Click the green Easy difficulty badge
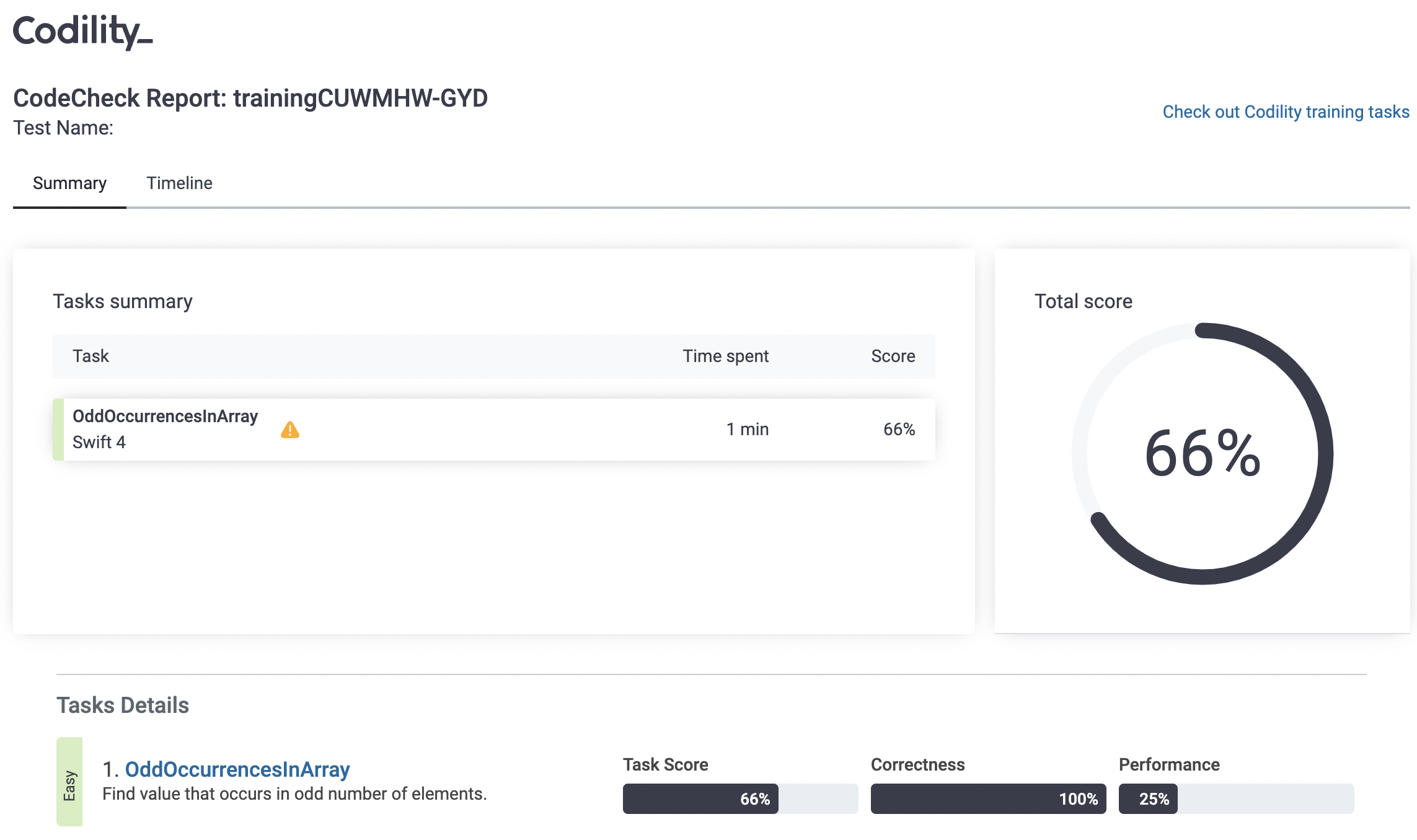Viewport: 1417px width, 840px height. (x=69, y=782)
